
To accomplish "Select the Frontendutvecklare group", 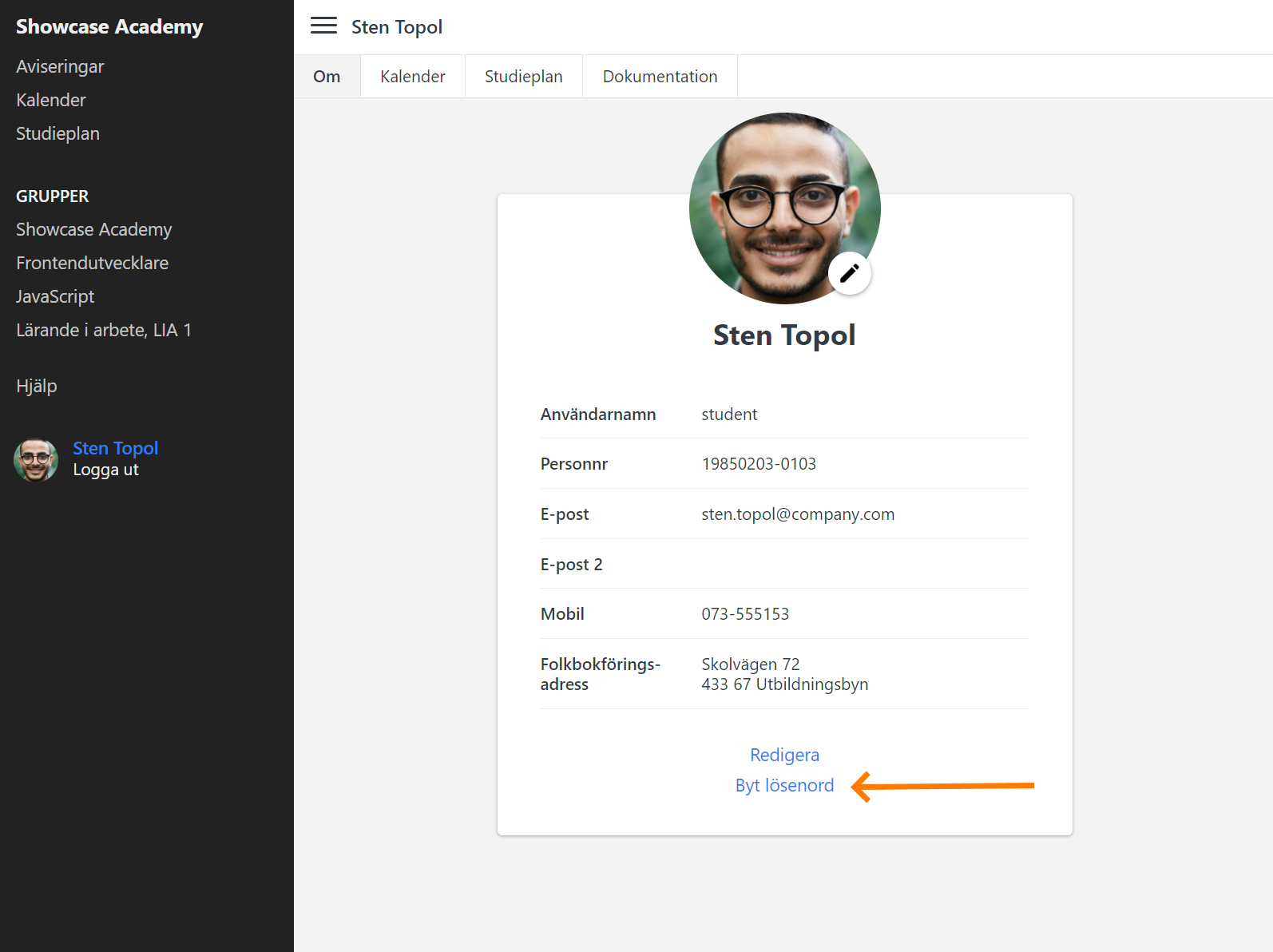I will click(x=92, y=263).
